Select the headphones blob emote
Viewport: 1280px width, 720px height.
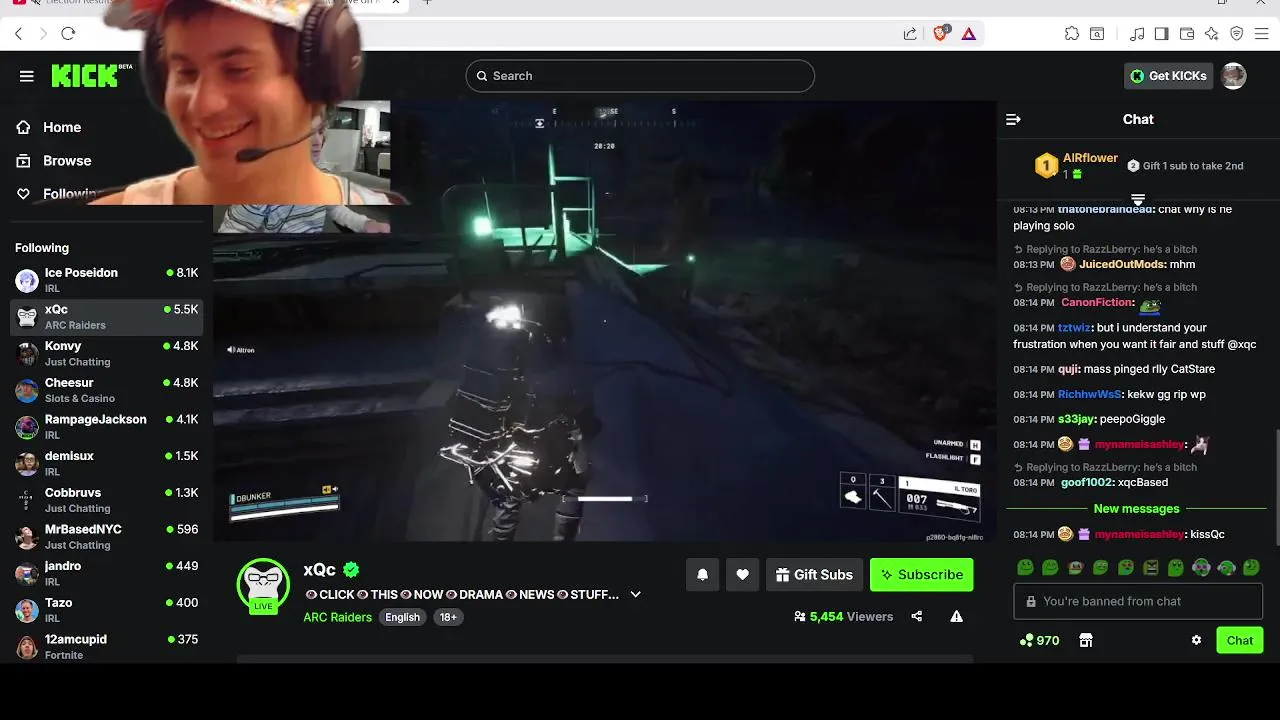coord(1201,568)
